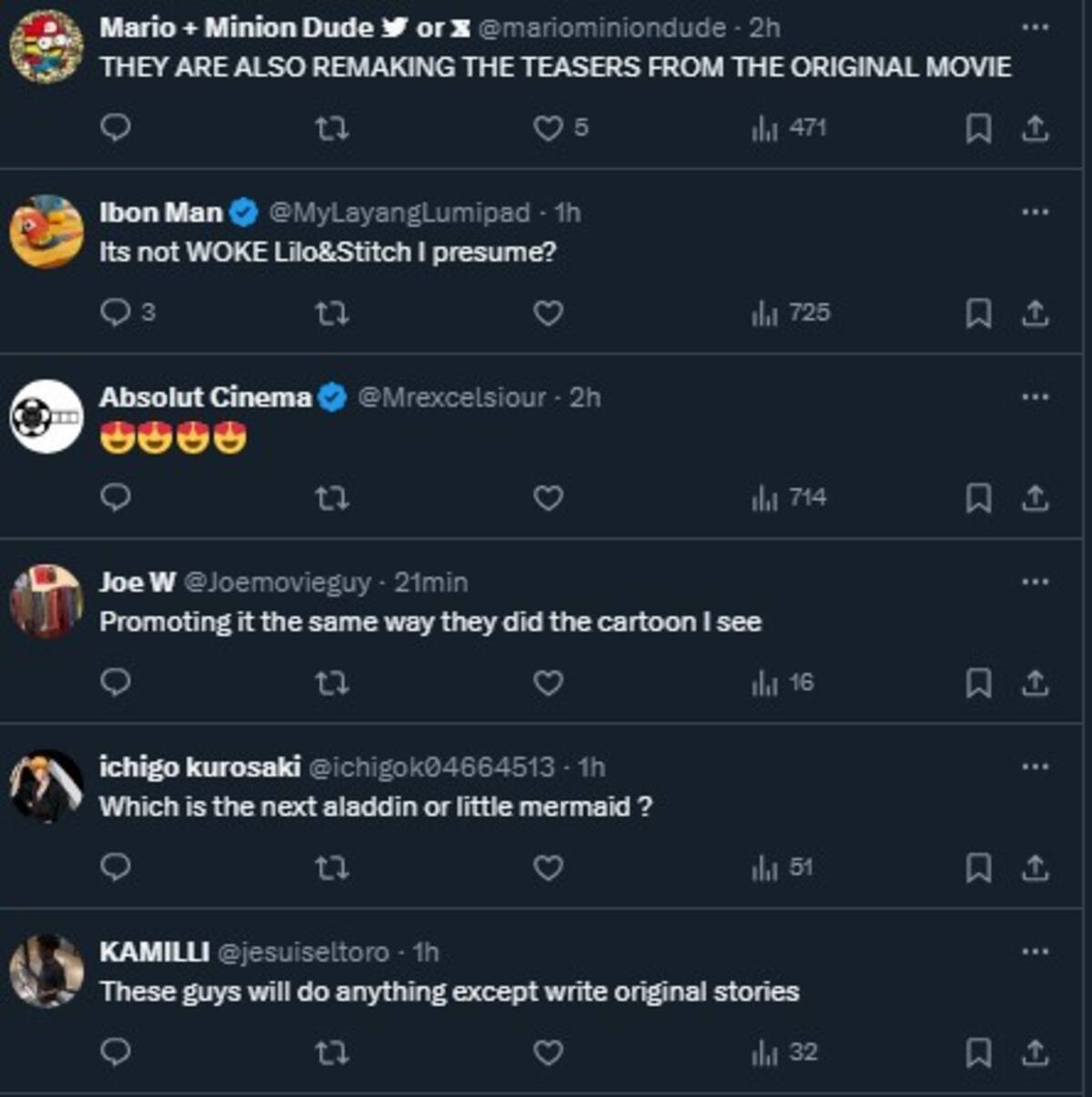This screenshot has width=1092, height=1097.
Task: Open more options for Absolut Cinema's tweet
Action: click(1035, 397)
